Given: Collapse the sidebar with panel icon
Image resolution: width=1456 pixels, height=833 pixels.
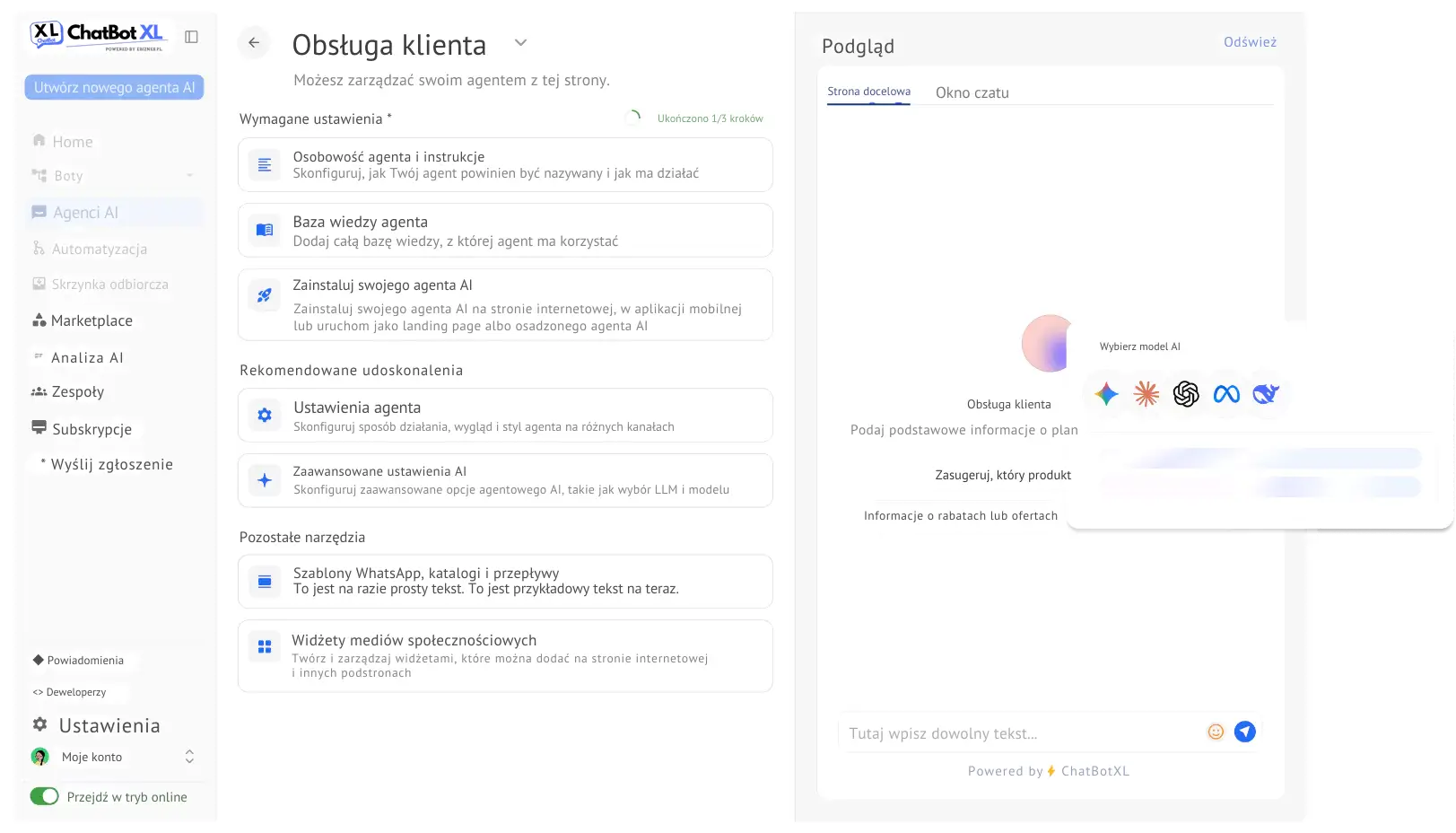Looking at the screenshot, I should (x=191, y=37).
